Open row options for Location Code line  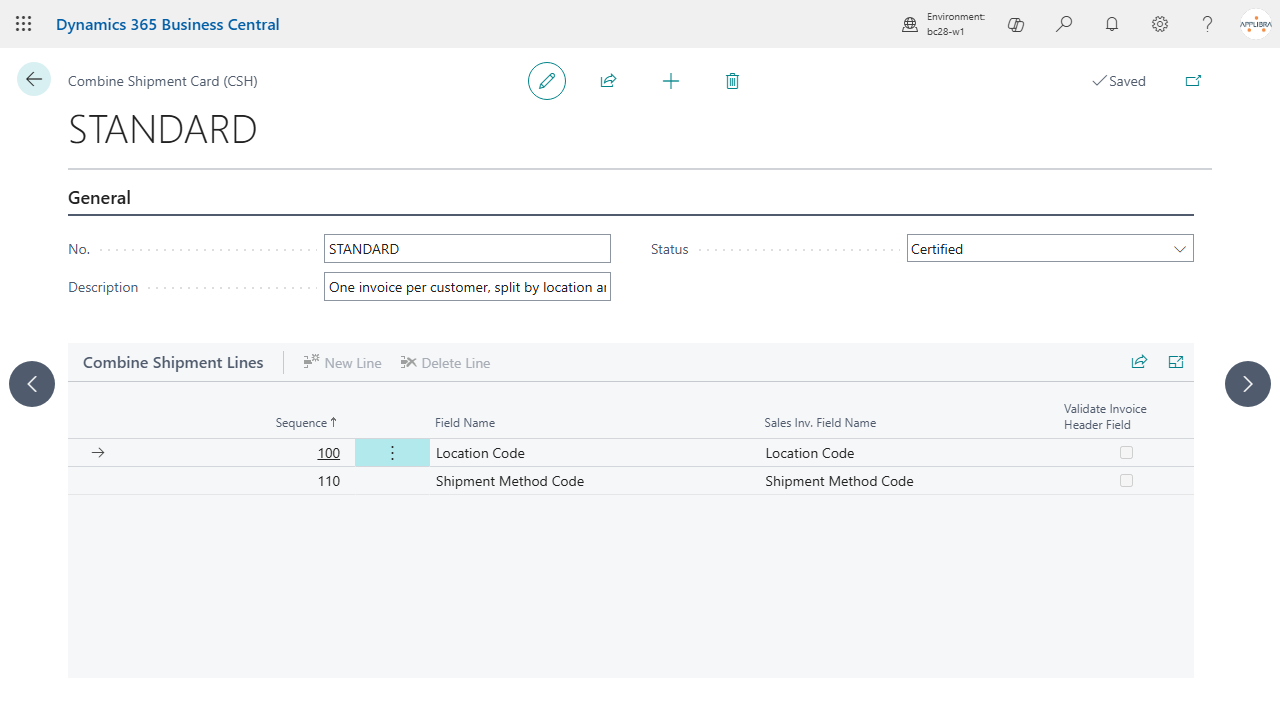(x=392, y=453)
